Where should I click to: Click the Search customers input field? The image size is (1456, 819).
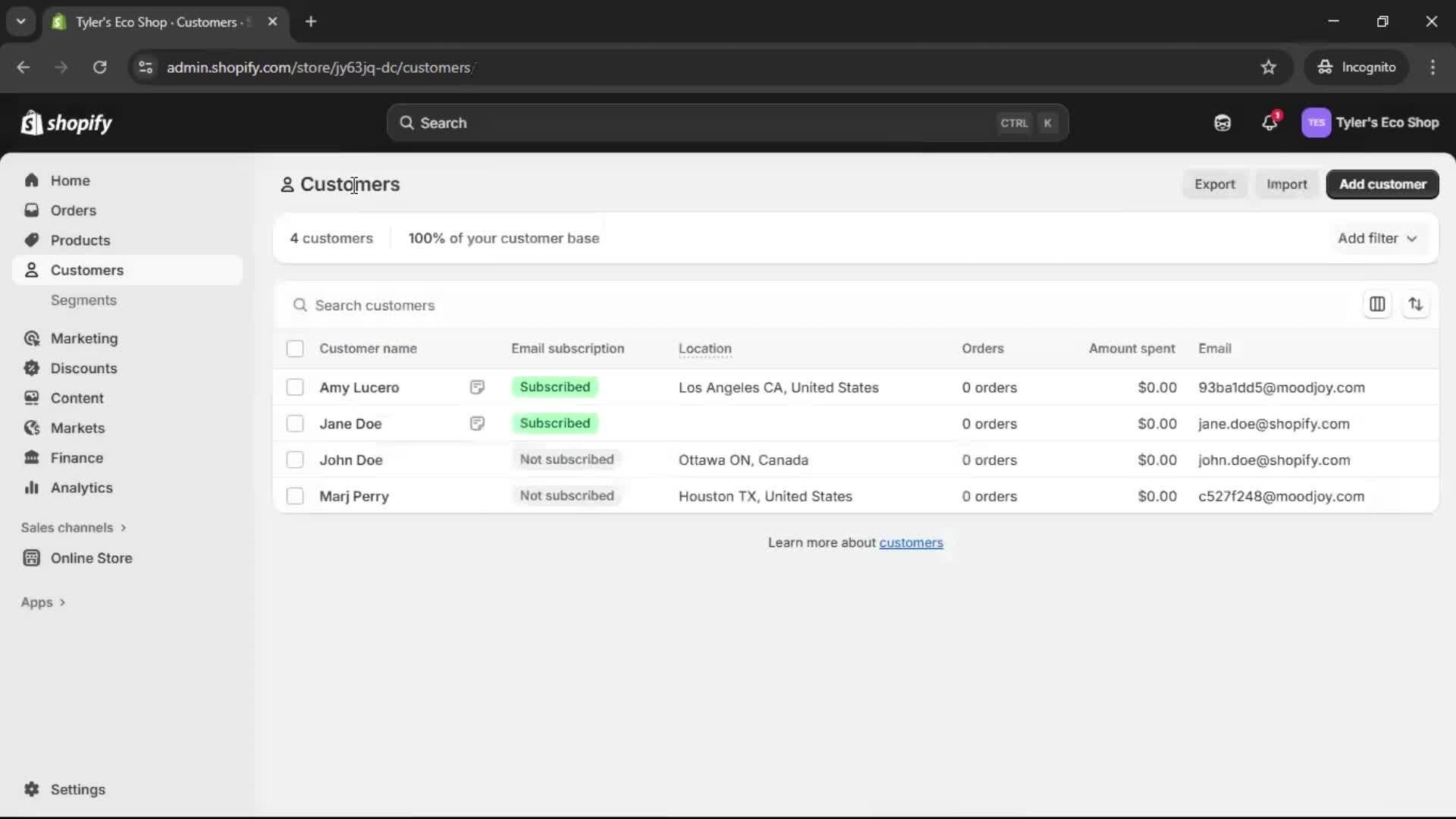(531, 305)
